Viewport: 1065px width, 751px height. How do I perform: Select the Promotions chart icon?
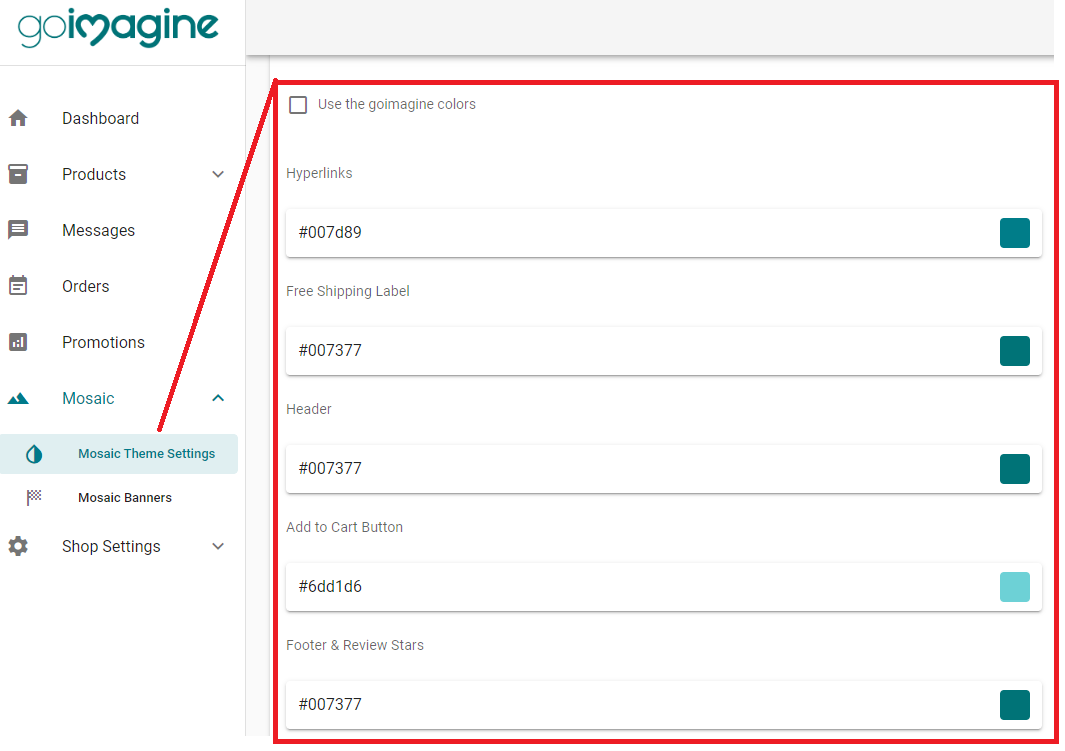[18, 342]
